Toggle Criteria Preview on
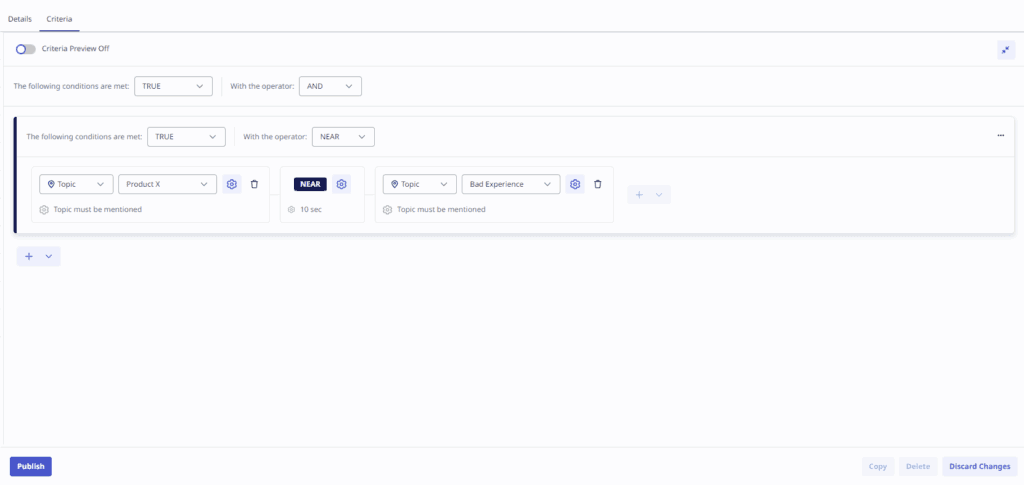 [26, 49]
